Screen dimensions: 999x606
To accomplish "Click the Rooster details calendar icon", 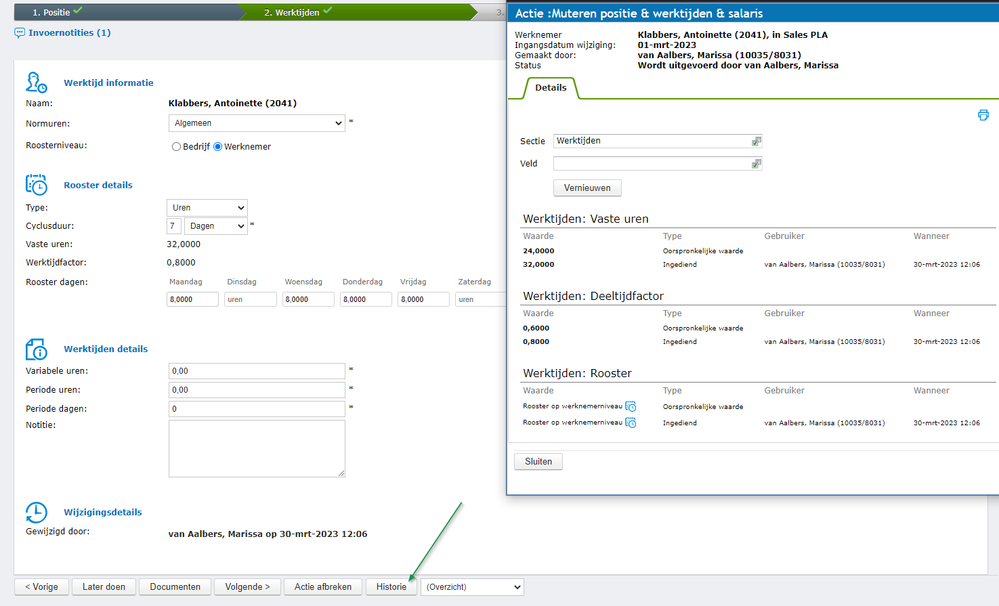I will click(36, 185).
